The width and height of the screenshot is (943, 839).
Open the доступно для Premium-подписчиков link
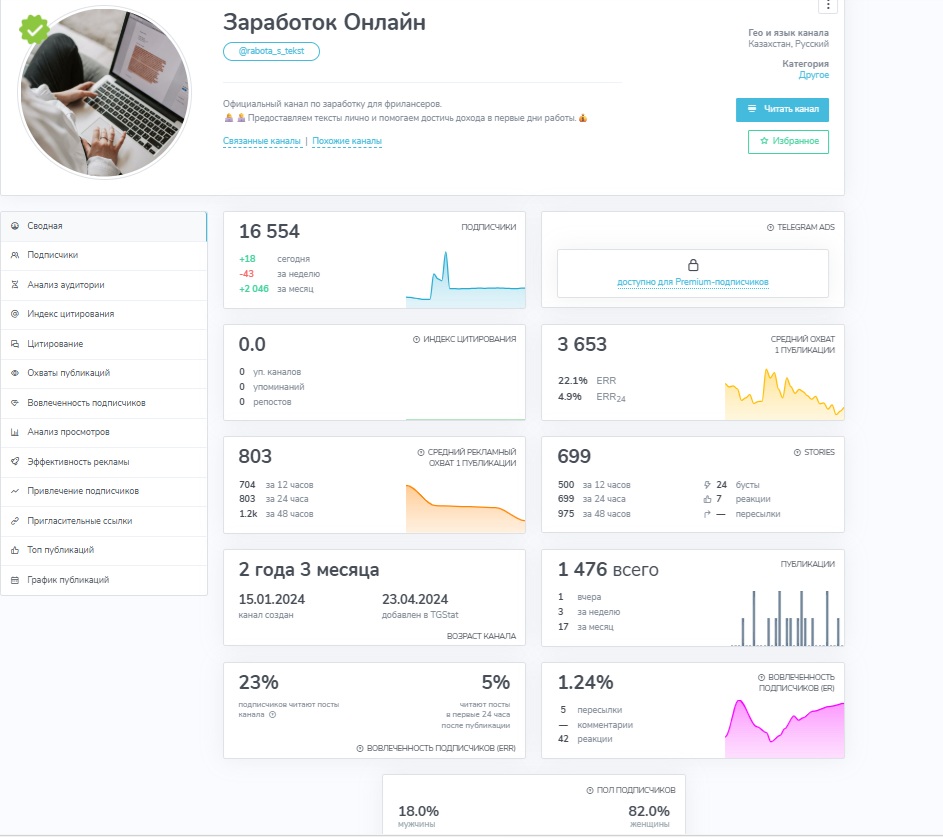(x=693, y=282)
